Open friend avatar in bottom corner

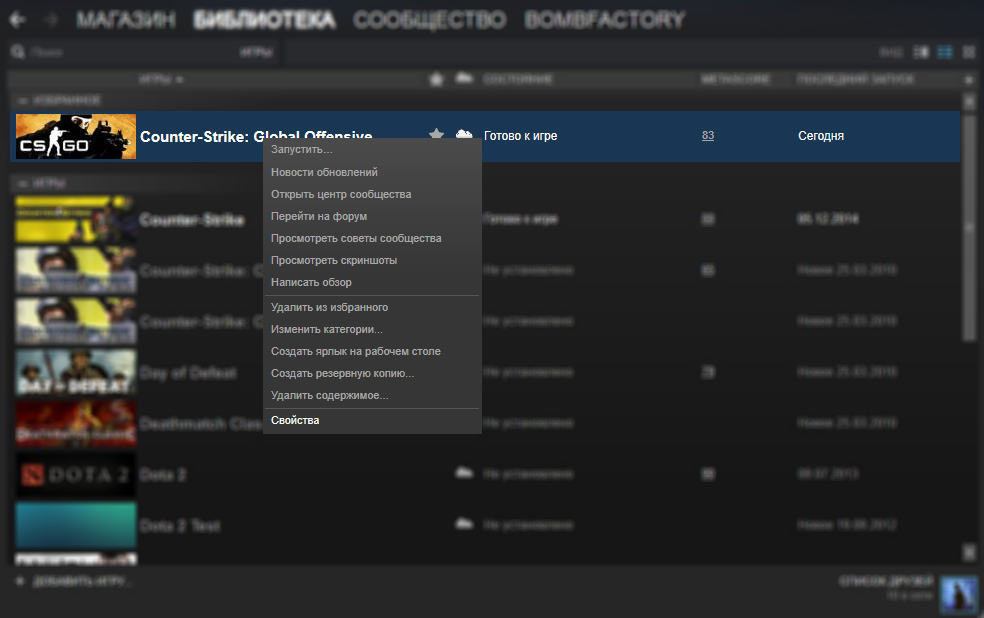click(x=958, y=595)
